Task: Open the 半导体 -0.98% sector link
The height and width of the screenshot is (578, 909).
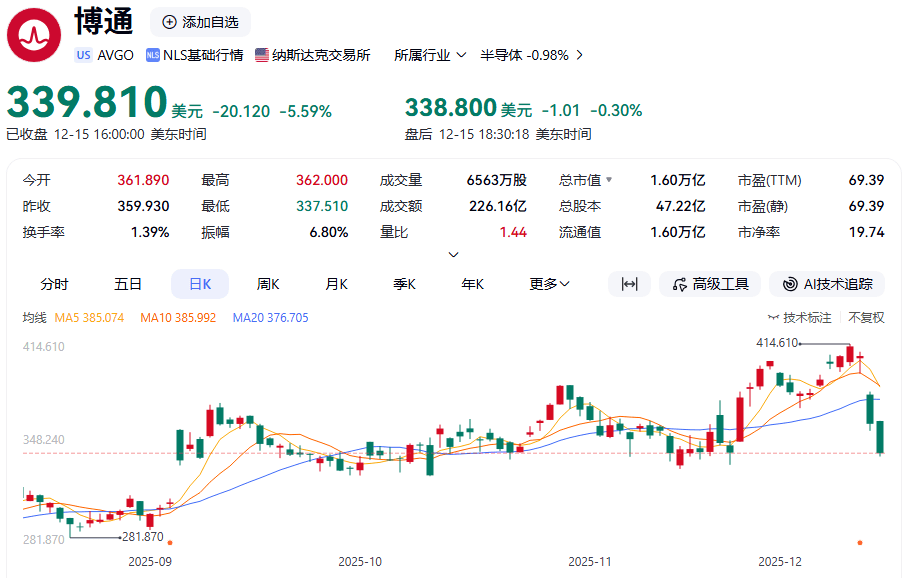Action: tap(528, 55)
